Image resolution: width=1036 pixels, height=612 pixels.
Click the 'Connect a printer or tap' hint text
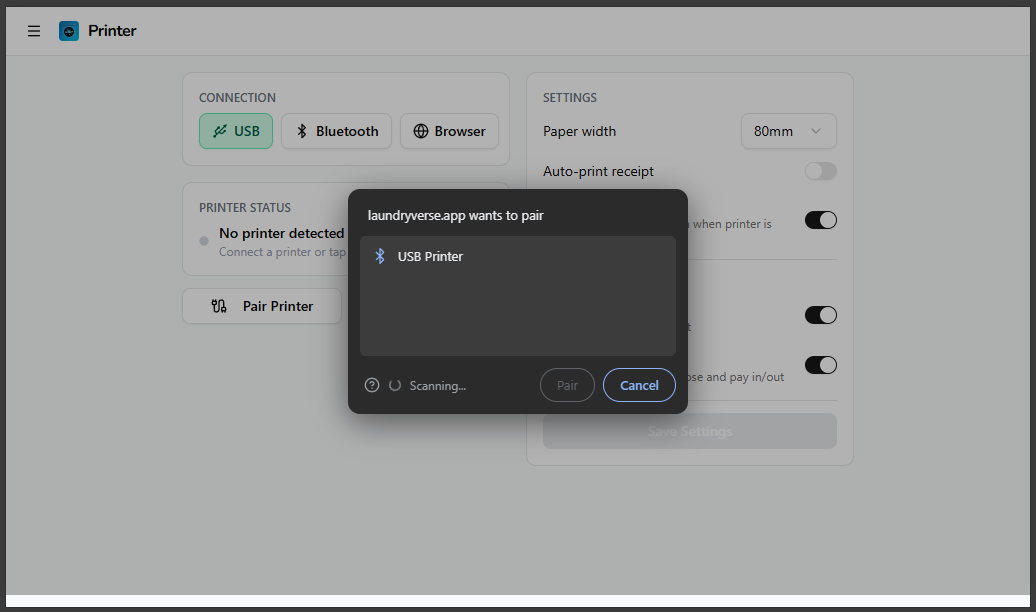click(x=282, y=252)
